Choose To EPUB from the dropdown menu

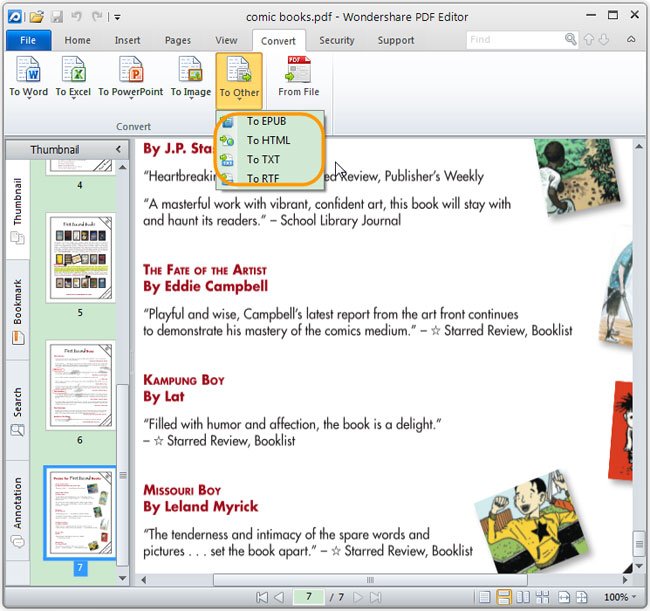pos(266,121)
